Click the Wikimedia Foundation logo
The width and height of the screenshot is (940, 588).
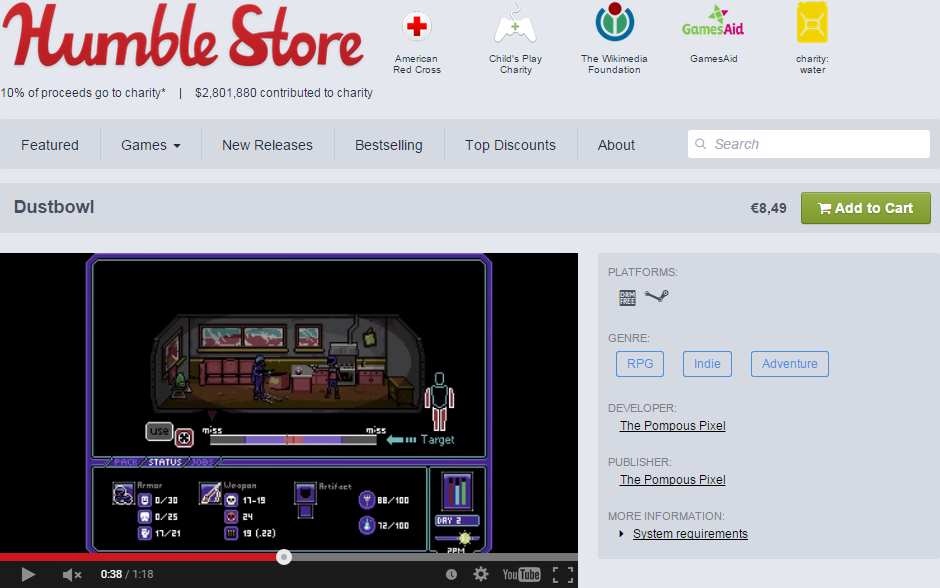point(614,22)
